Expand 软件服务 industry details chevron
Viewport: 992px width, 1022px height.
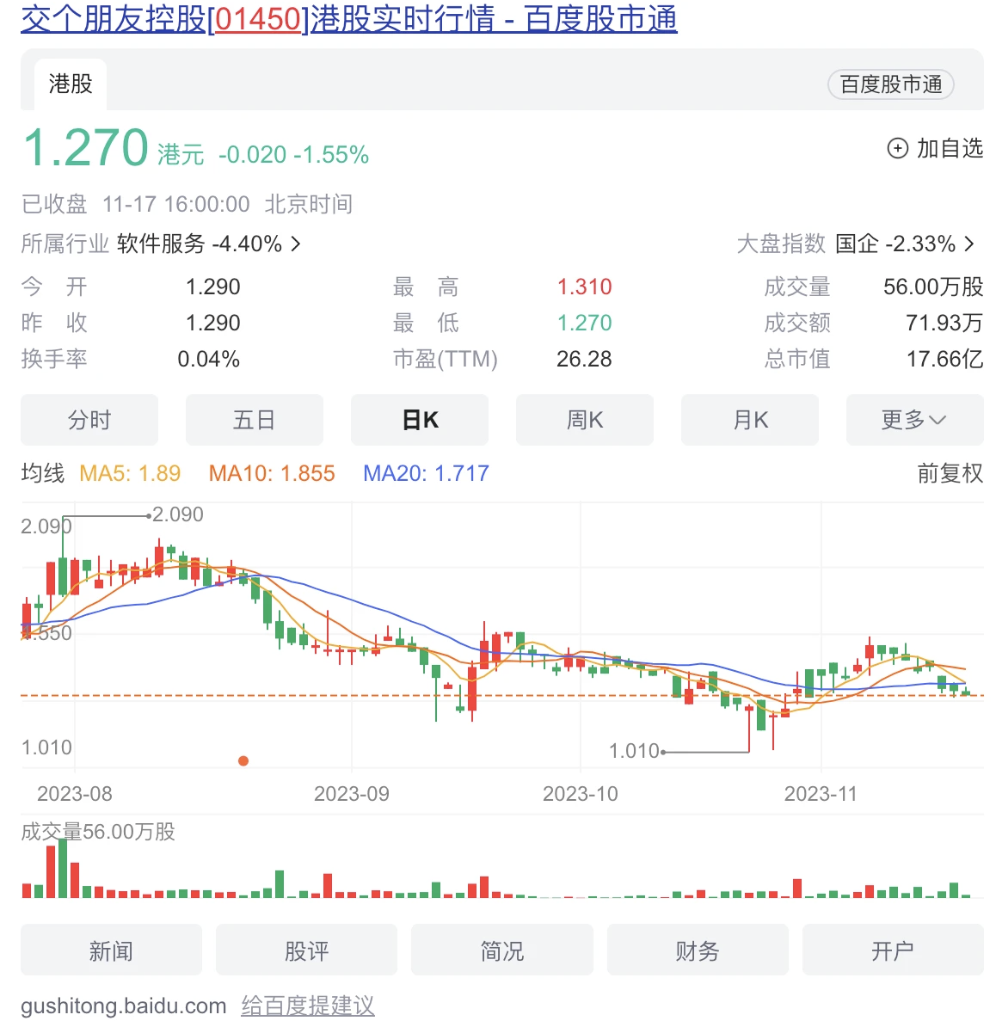(x=296, y=244)
